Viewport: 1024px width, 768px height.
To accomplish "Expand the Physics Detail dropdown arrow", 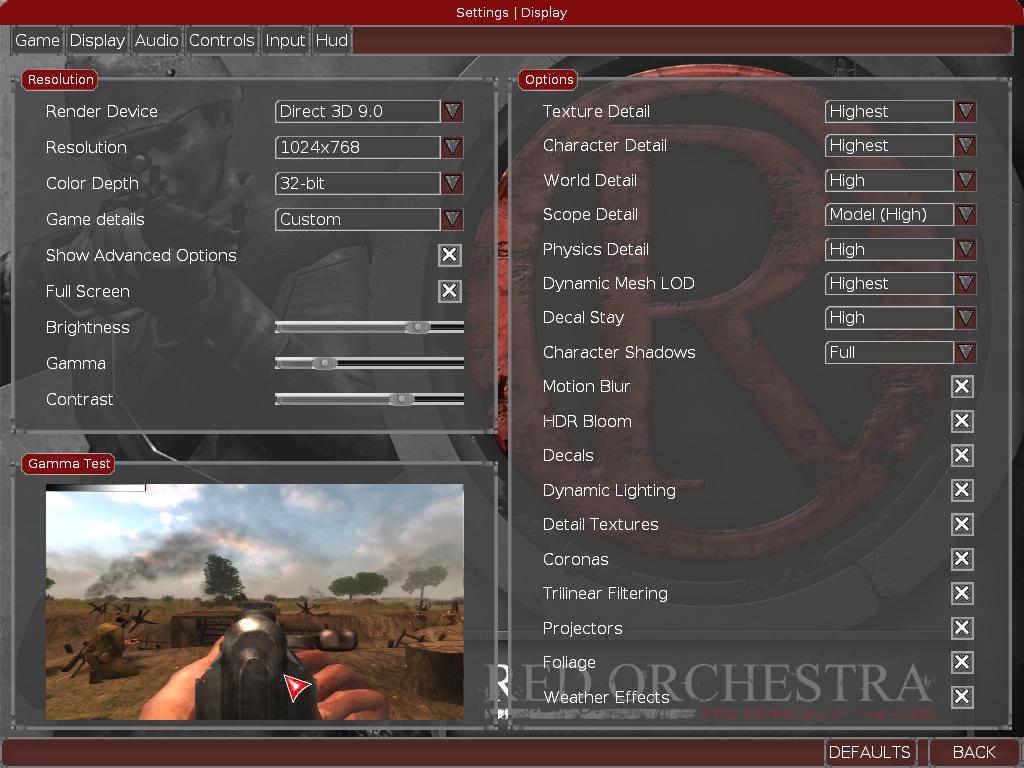I will [x=965, y=249].
